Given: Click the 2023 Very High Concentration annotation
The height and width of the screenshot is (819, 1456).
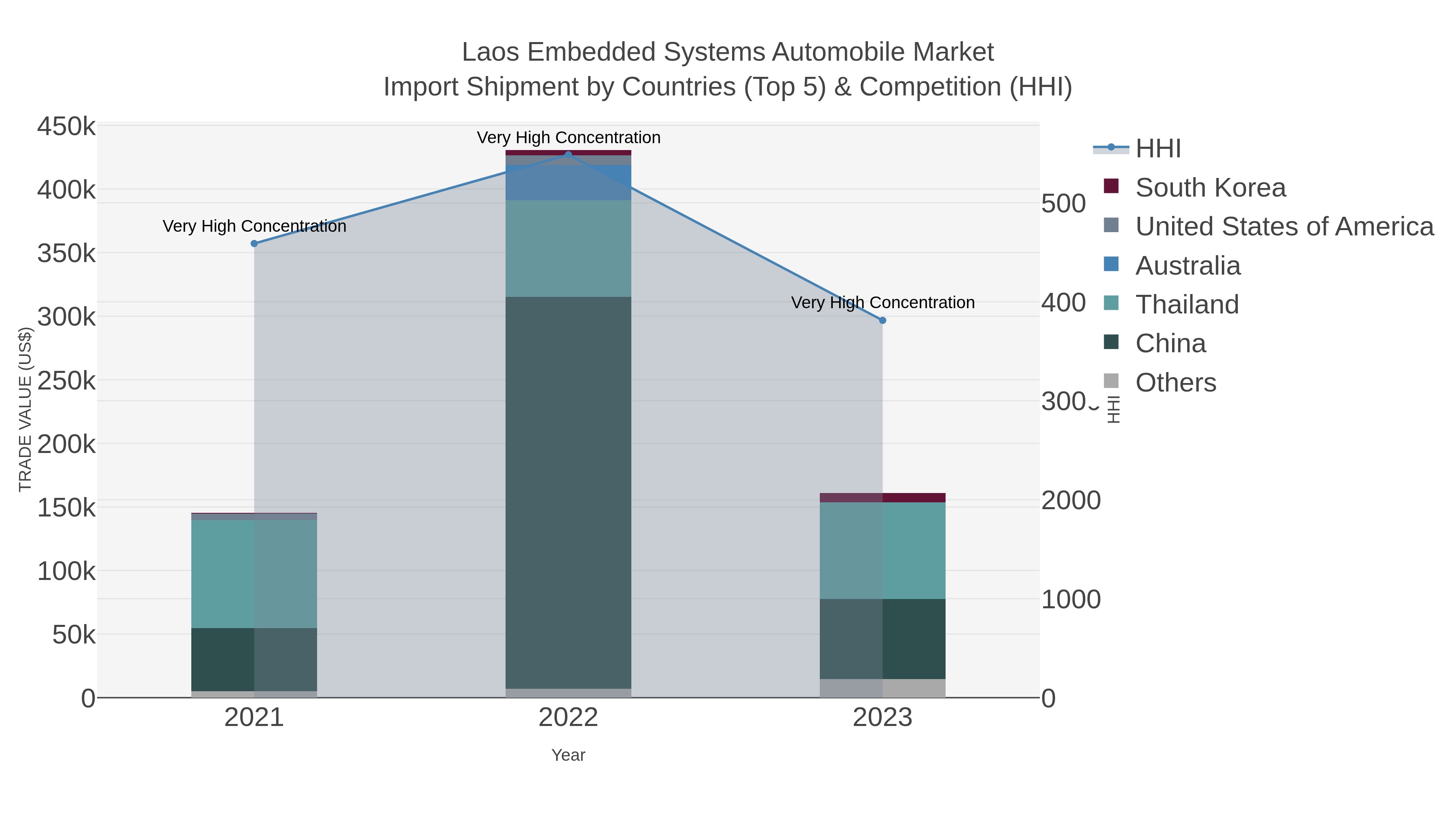Looking at the screenshot, I should point(883,303).
